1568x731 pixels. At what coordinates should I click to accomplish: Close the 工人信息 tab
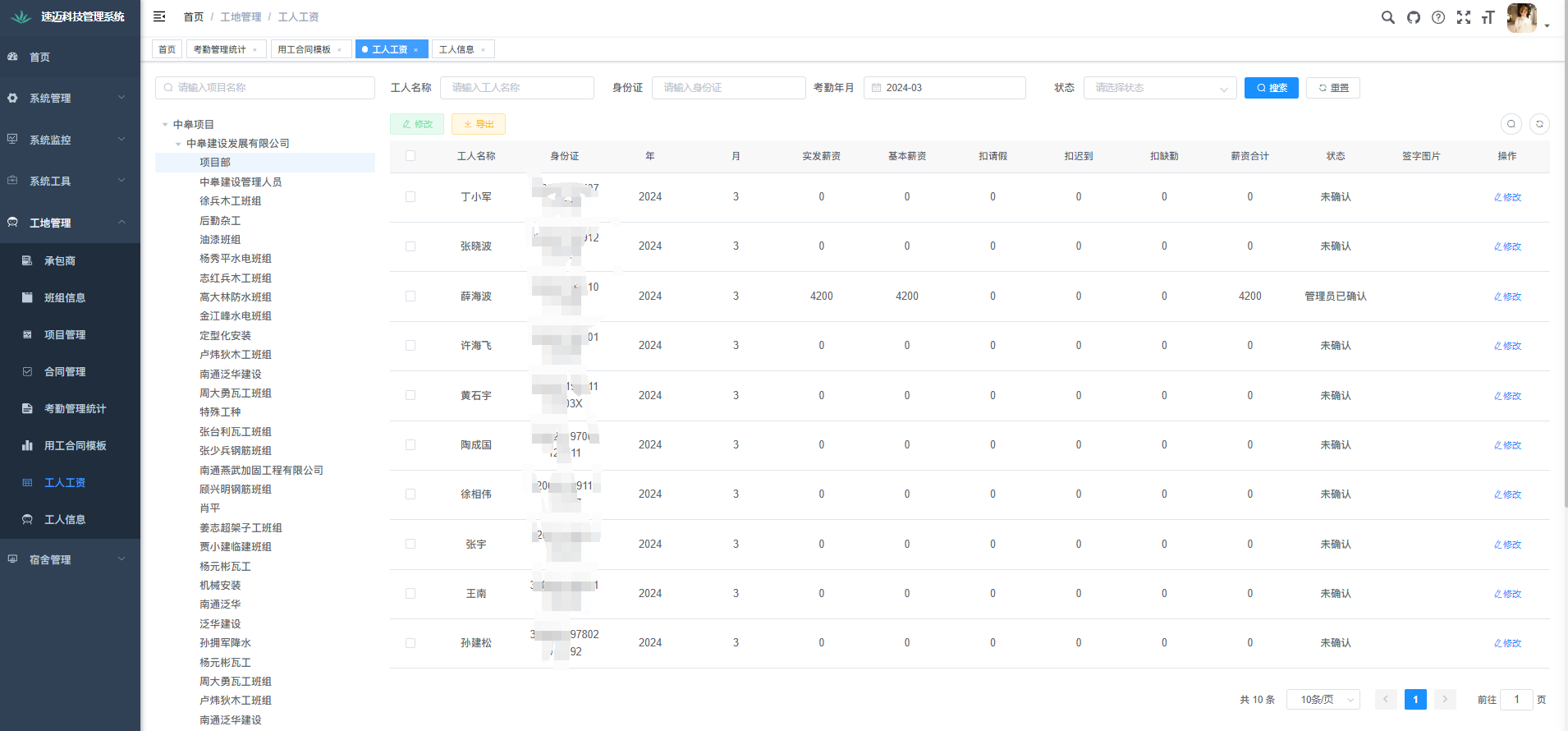coord(483,50)
